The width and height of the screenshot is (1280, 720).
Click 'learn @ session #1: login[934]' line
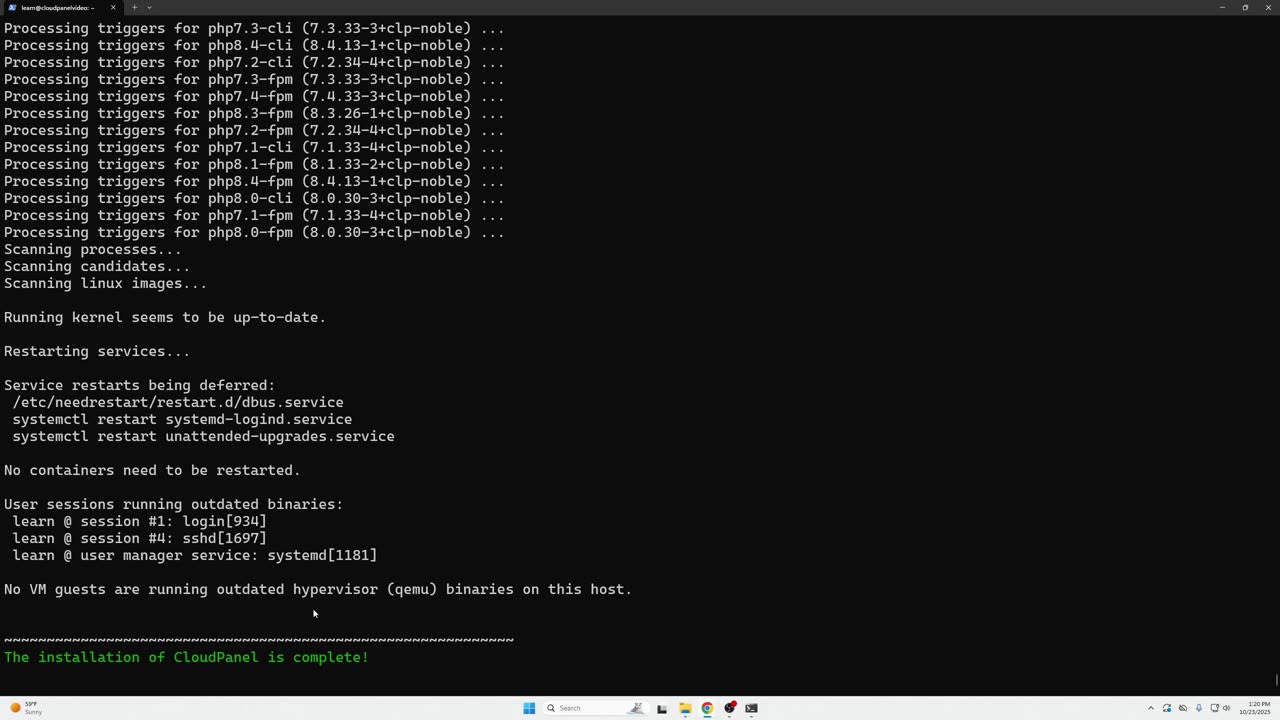pyautogui.click(x=139, y=521)
